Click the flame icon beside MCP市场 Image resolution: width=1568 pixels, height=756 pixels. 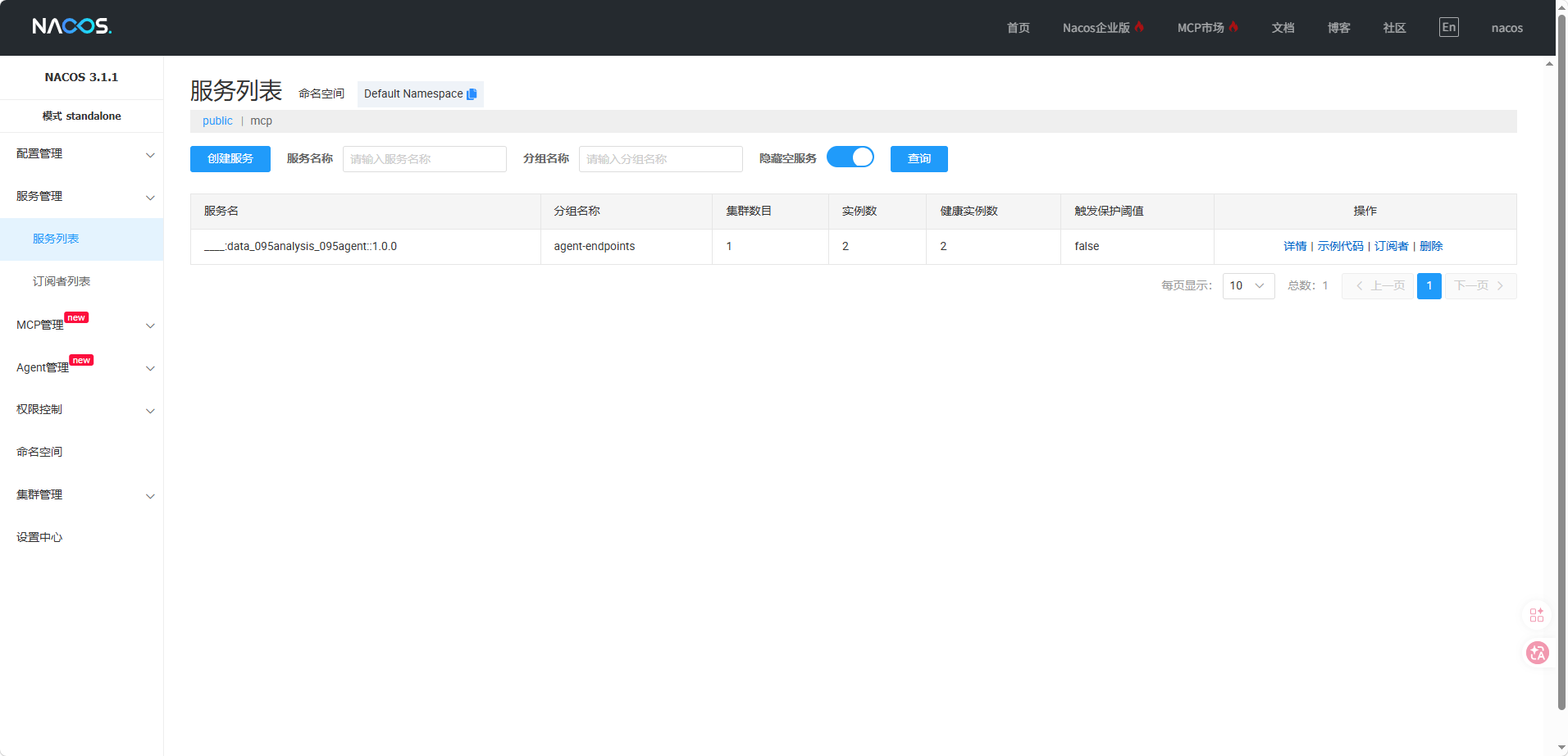point(1233,27)
